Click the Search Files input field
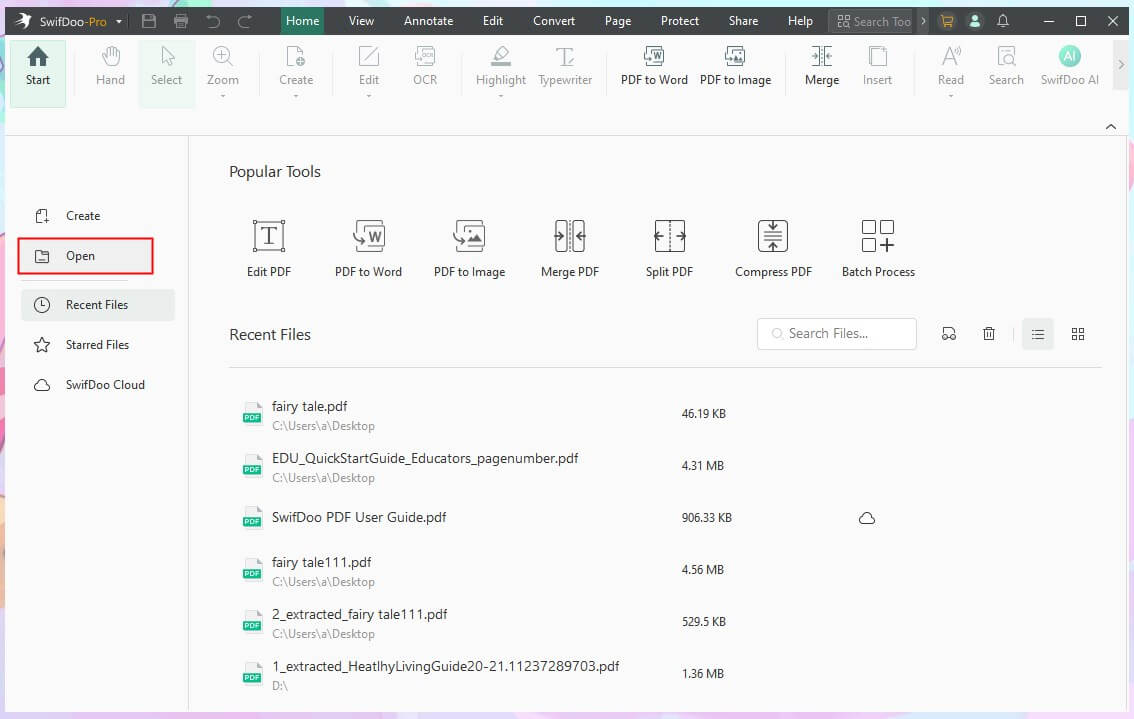 click(x=836, y=333)
